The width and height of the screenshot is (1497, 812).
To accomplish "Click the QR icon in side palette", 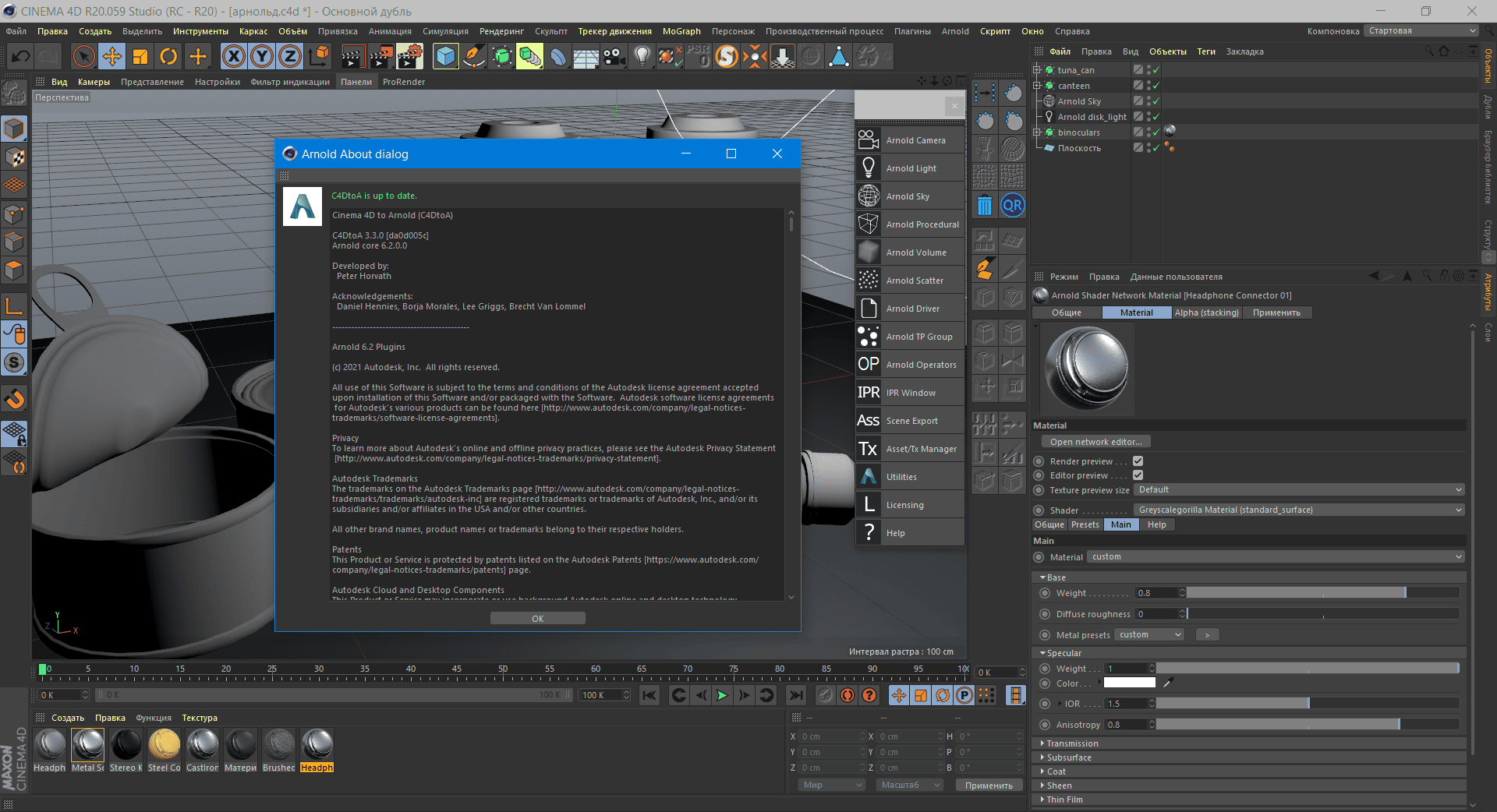I will coord(1013,206).
